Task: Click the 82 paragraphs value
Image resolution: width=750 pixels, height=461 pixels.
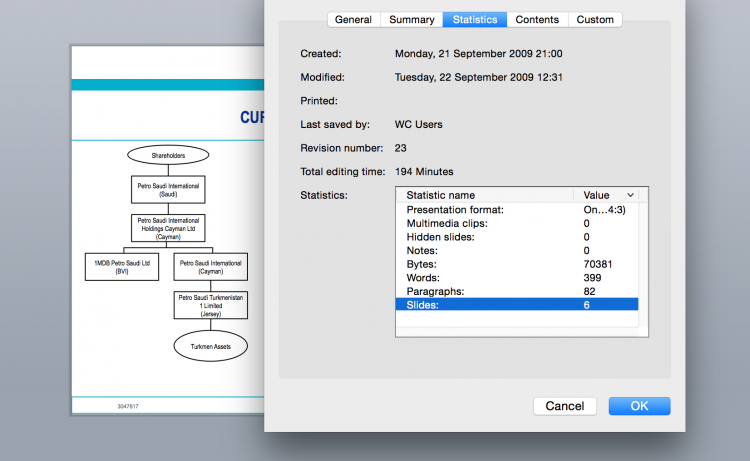Action: click(x=589, y=291)
